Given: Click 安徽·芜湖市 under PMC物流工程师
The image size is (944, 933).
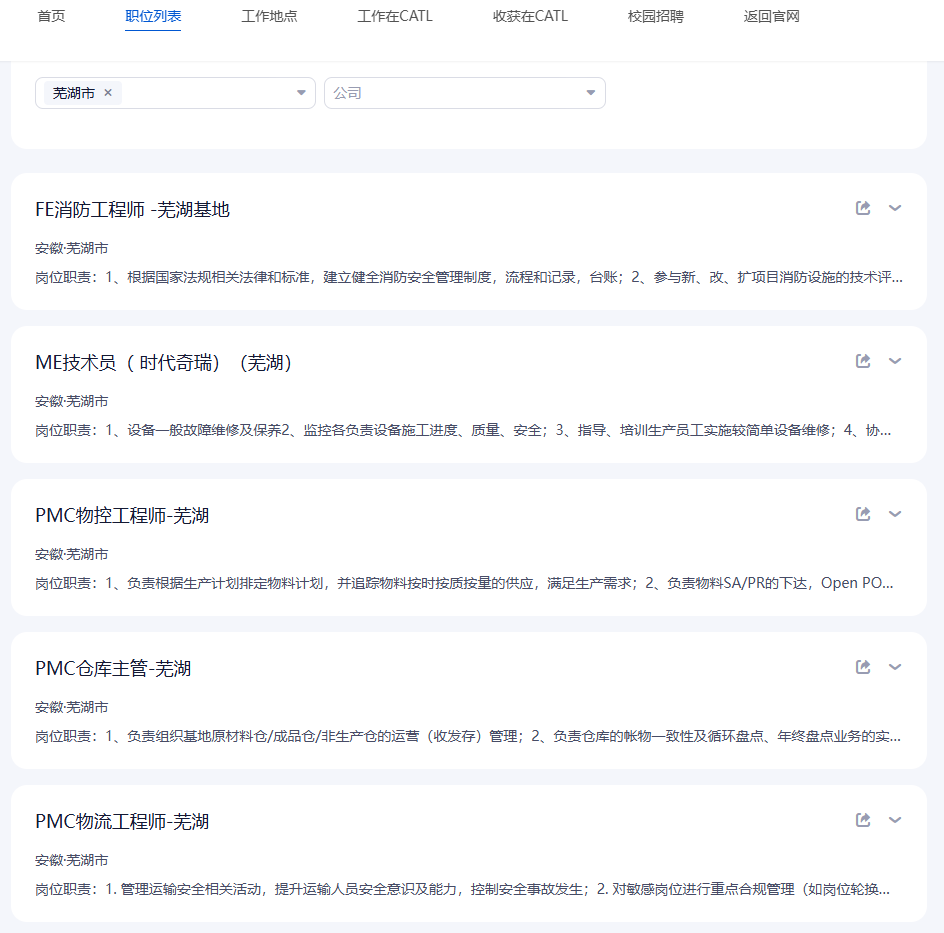Looking at the screenshot, I should click(x=72, y=860).
